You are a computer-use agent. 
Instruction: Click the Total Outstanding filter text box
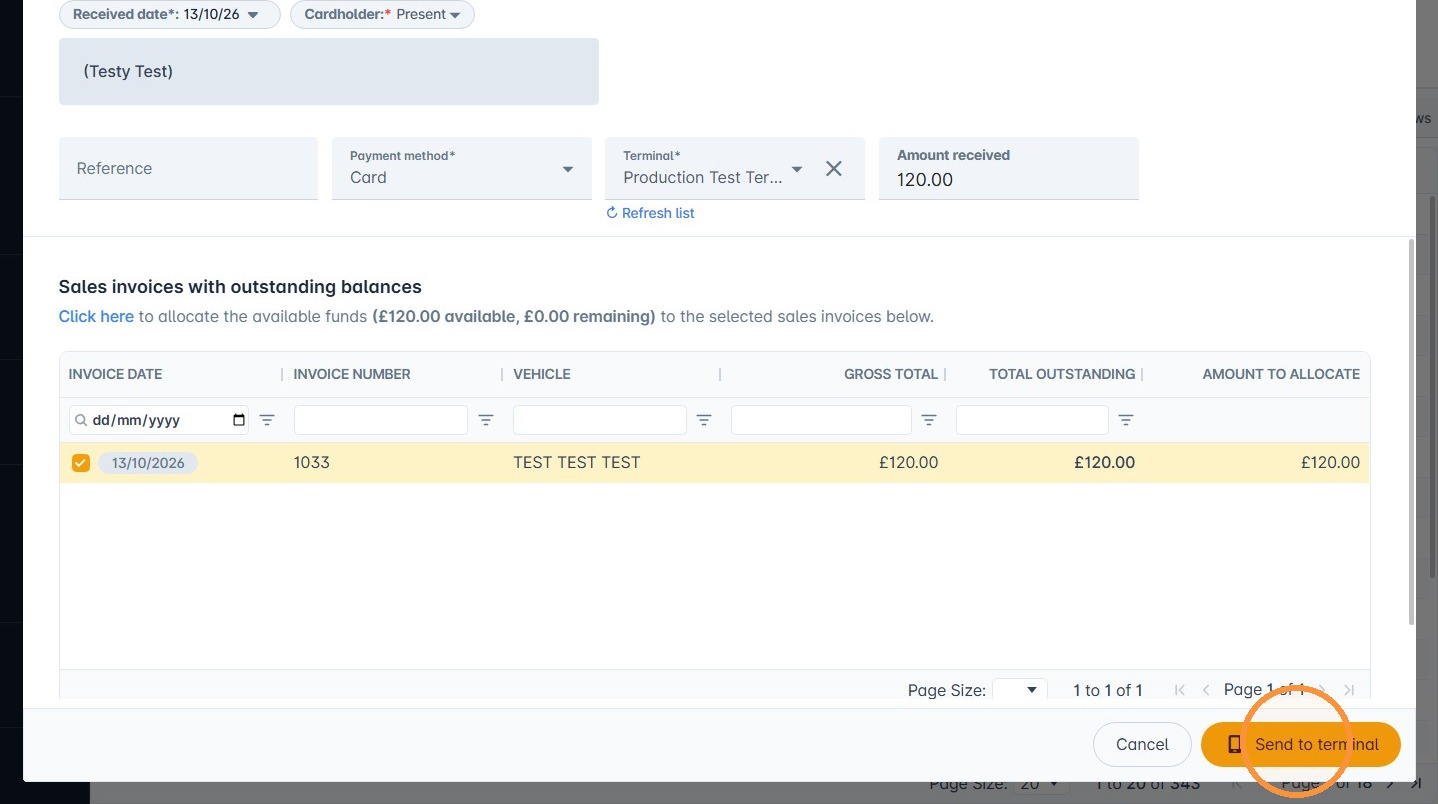pos(1032,420)
